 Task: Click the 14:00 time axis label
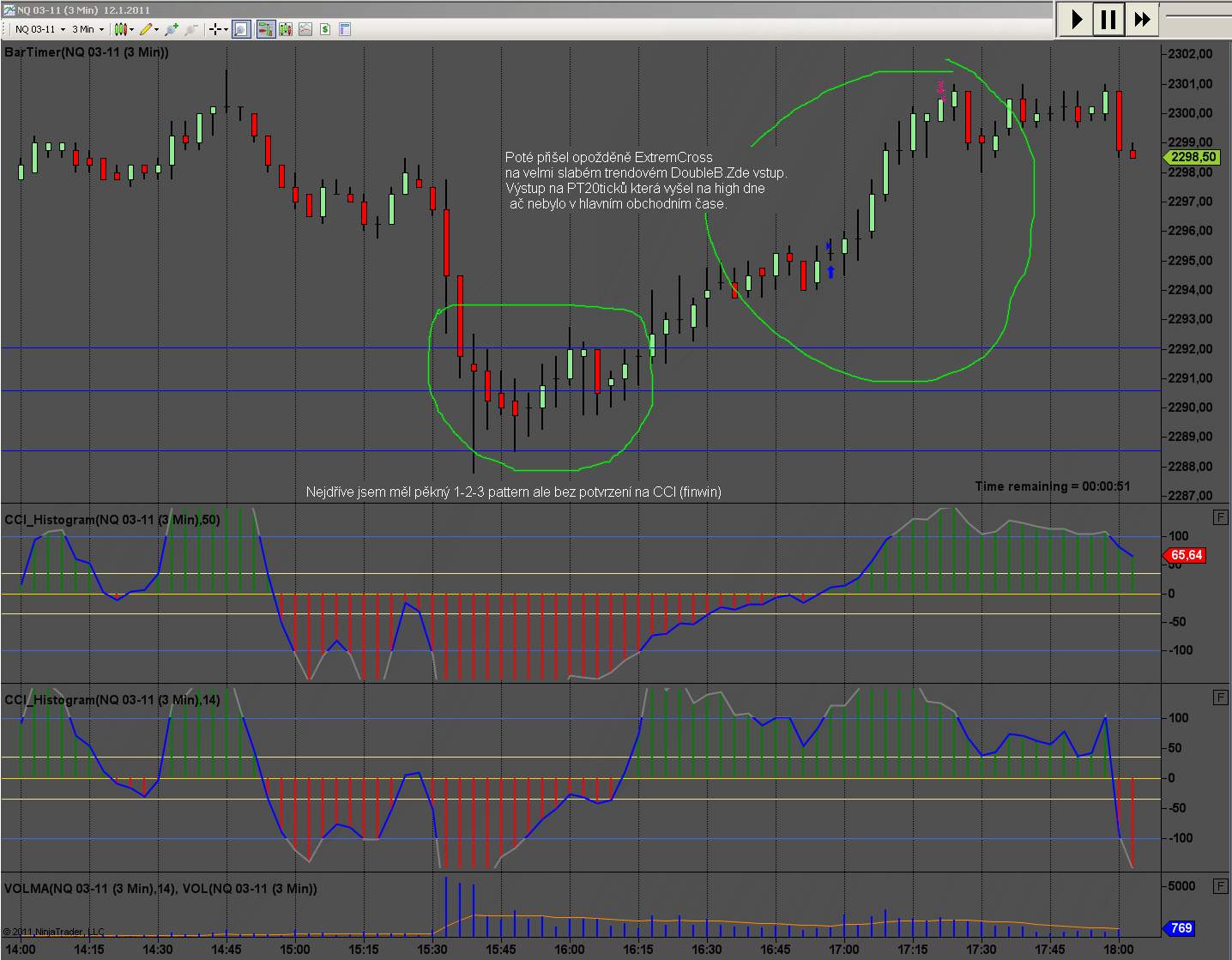click(x=21, y=950)
